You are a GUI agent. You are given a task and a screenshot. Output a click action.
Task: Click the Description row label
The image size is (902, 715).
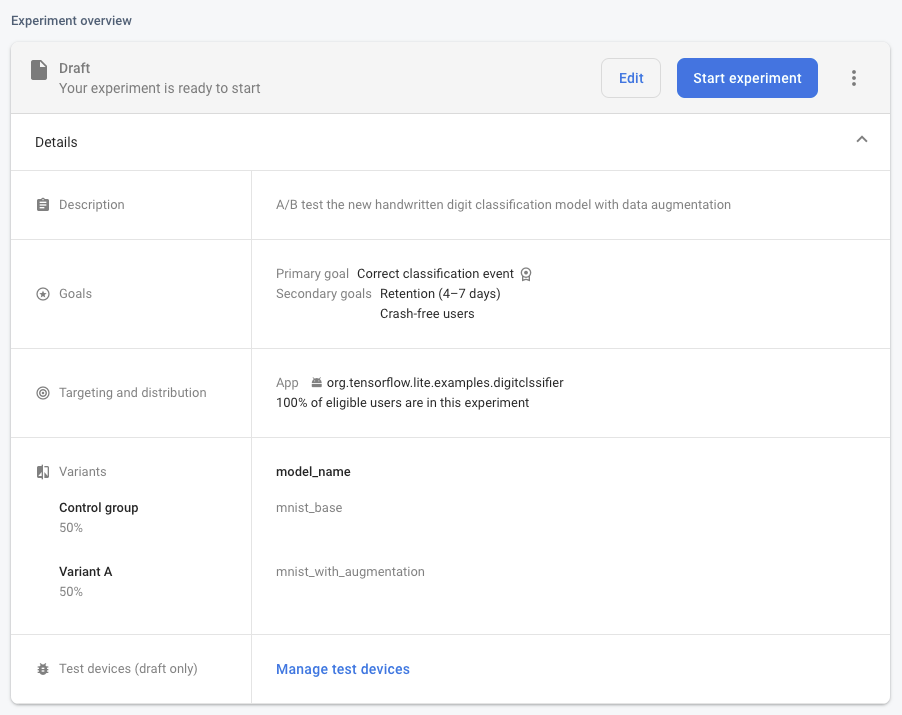click(91, 205)
